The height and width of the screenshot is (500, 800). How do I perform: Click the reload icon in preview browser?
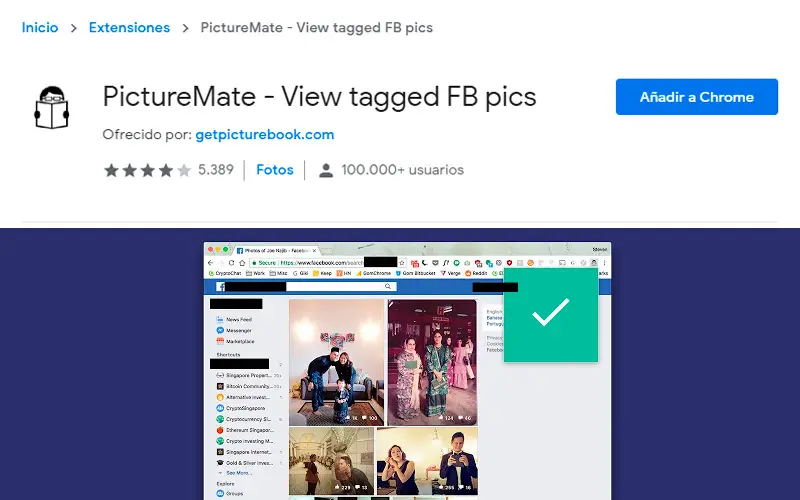(231, 263)
